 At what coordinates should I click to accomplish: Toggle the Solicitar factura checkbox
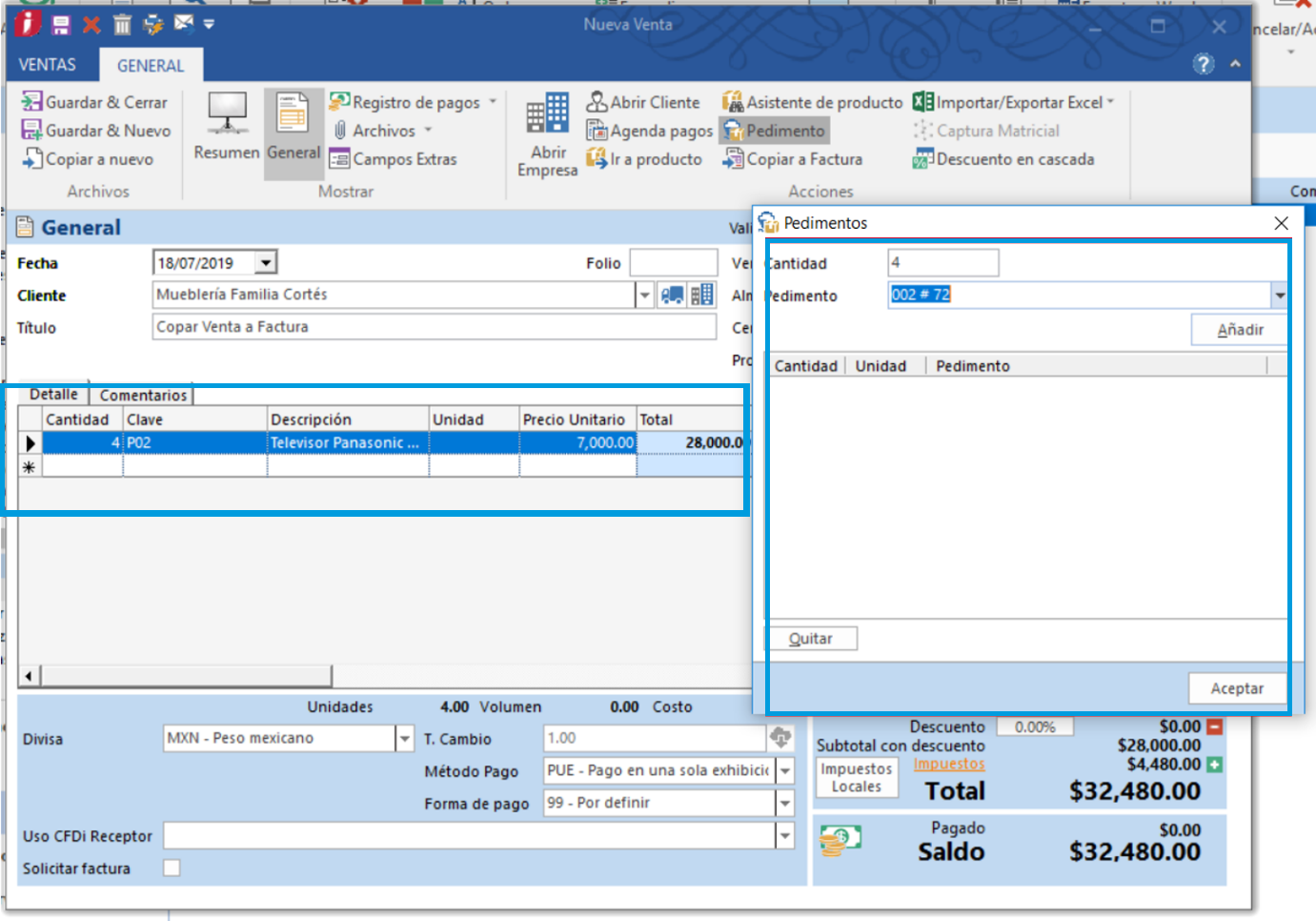(172, 868)
